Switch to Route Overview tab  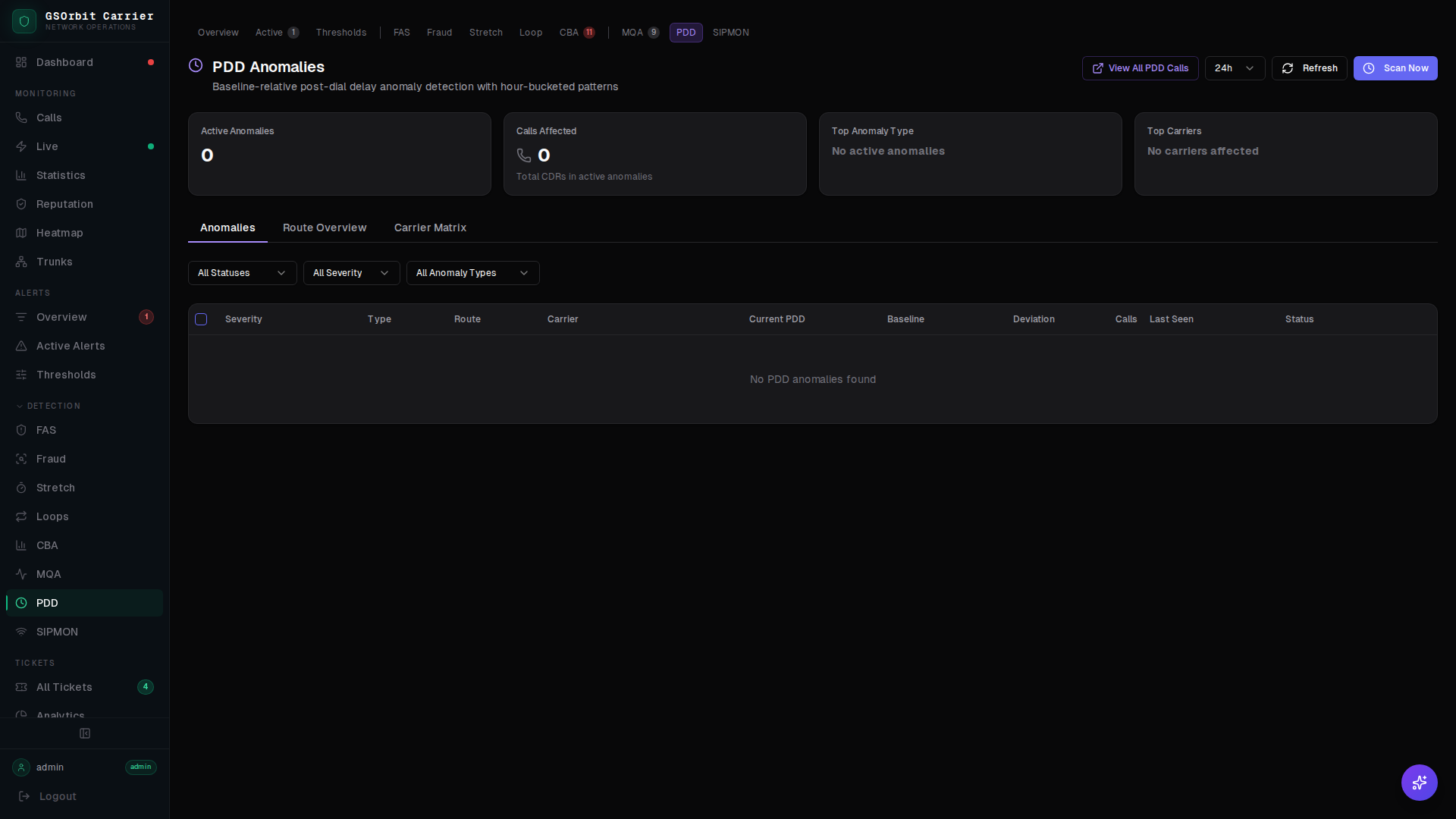(325, 227)
